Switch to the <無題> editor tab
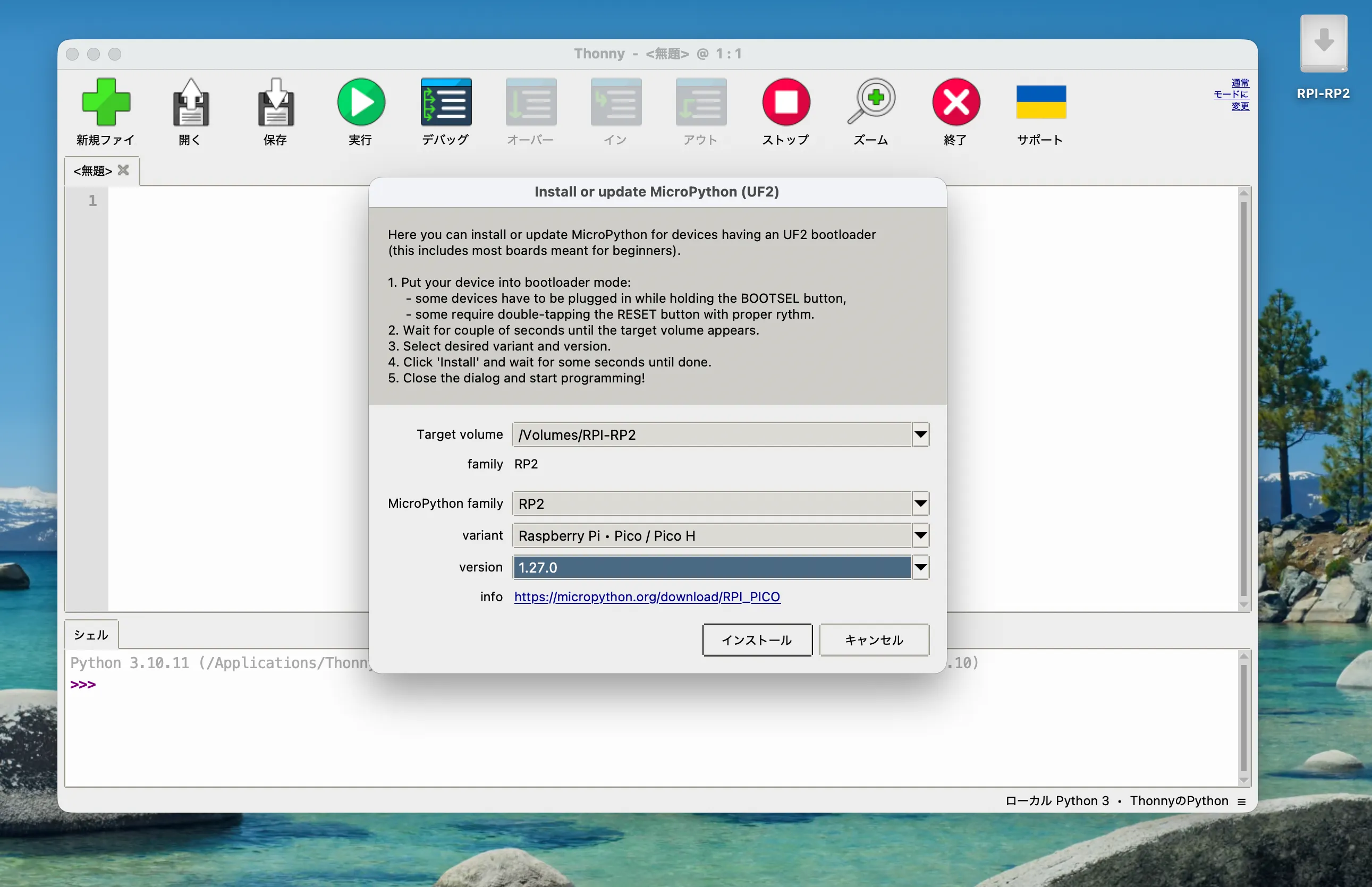 [93, 171]
